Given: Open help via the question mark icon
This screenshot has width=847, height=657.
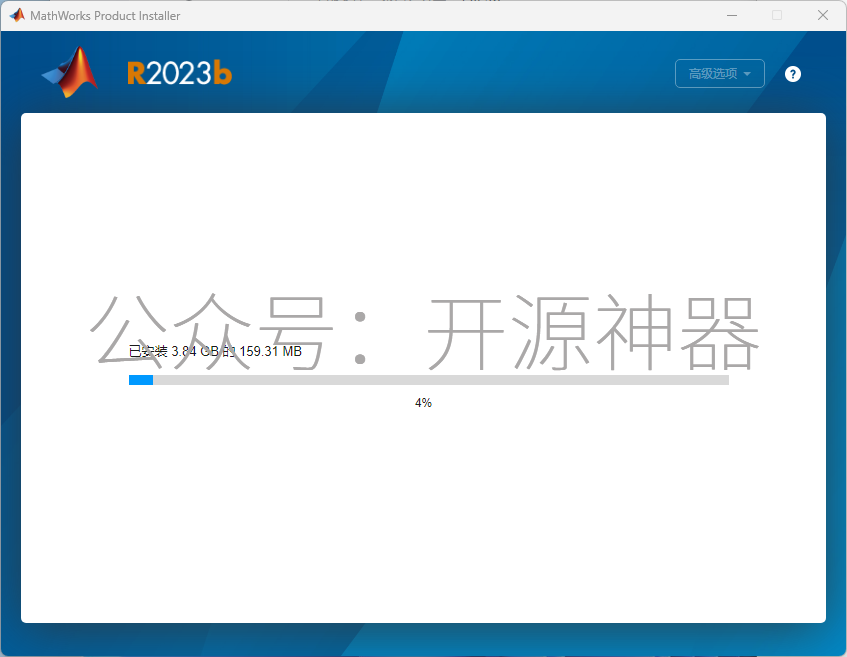Looking at the screenshot, I should pyautogui.click(x=793, y=74).
